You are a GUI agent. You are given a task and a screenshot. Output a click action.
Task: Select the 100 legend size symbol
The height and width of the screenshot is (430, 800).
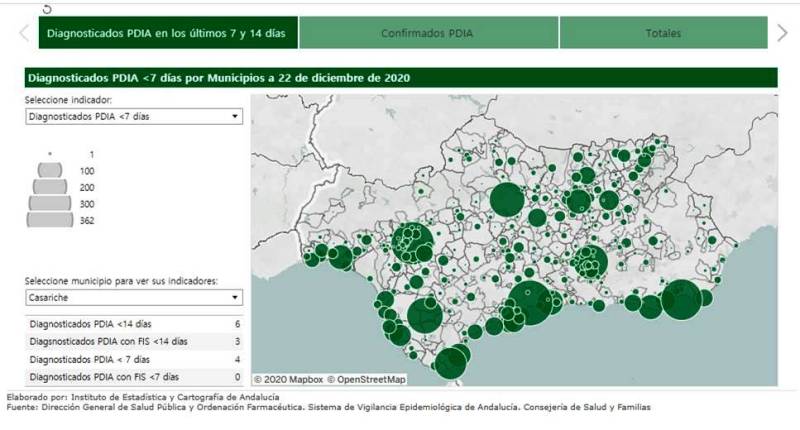pos(50,171)
